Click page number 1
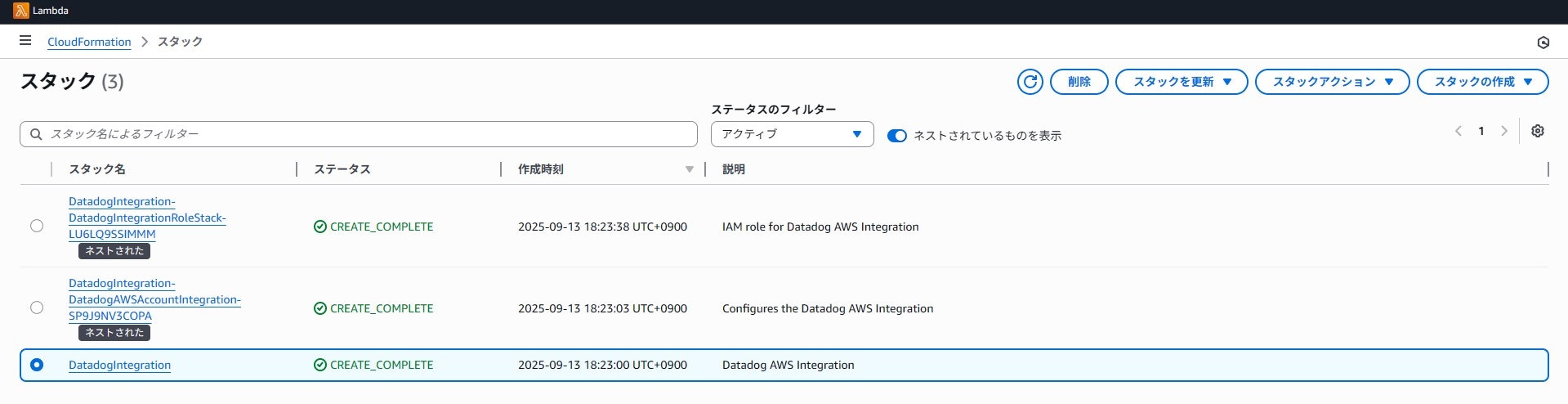The width and height of the screenshot is (1568, 404). pyautogui.click(x=1481, y=131)
